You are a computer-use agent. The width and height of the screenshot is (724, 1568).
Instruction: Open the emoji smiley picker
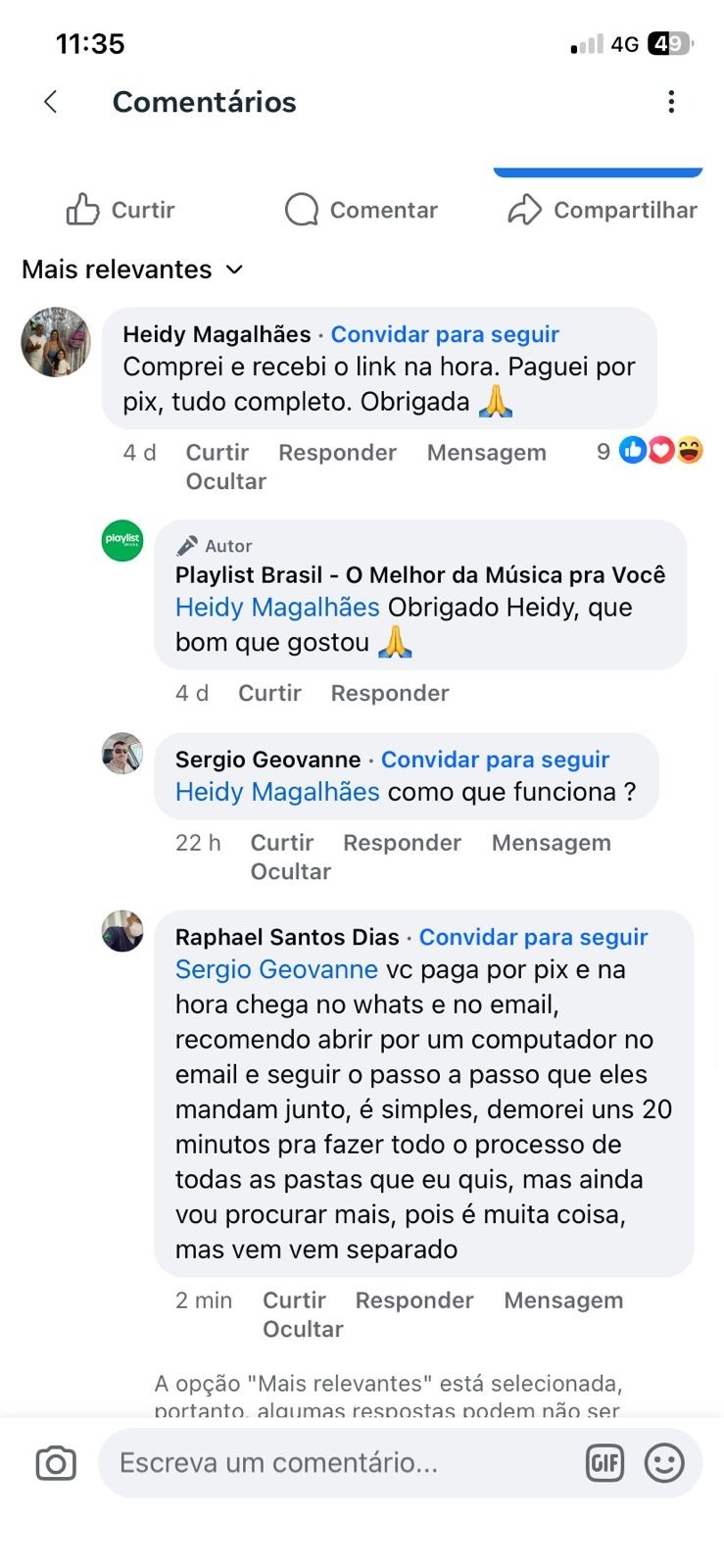pyautogui.click(x=664, y=1463)
